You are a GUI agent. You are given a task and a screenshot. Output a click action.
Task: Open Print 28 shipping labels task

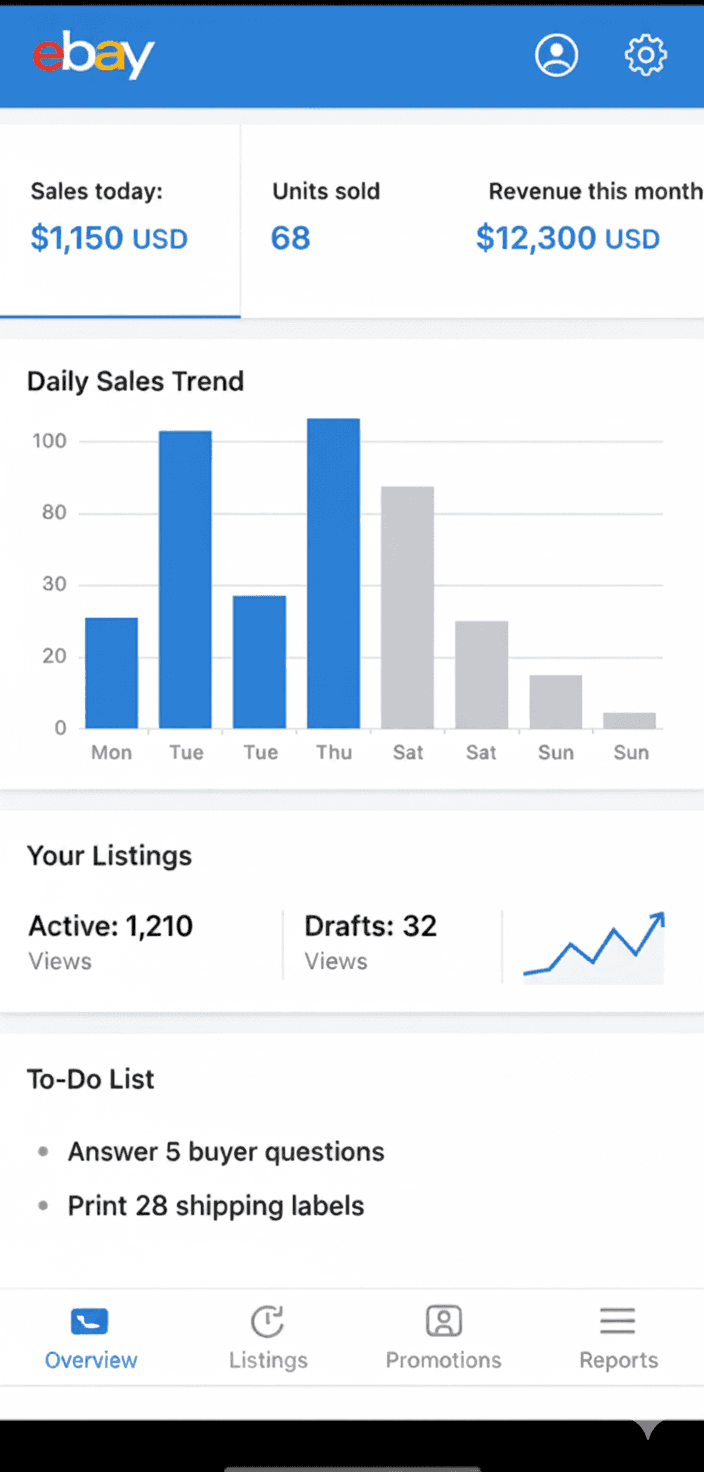(x=216, y=1206)
